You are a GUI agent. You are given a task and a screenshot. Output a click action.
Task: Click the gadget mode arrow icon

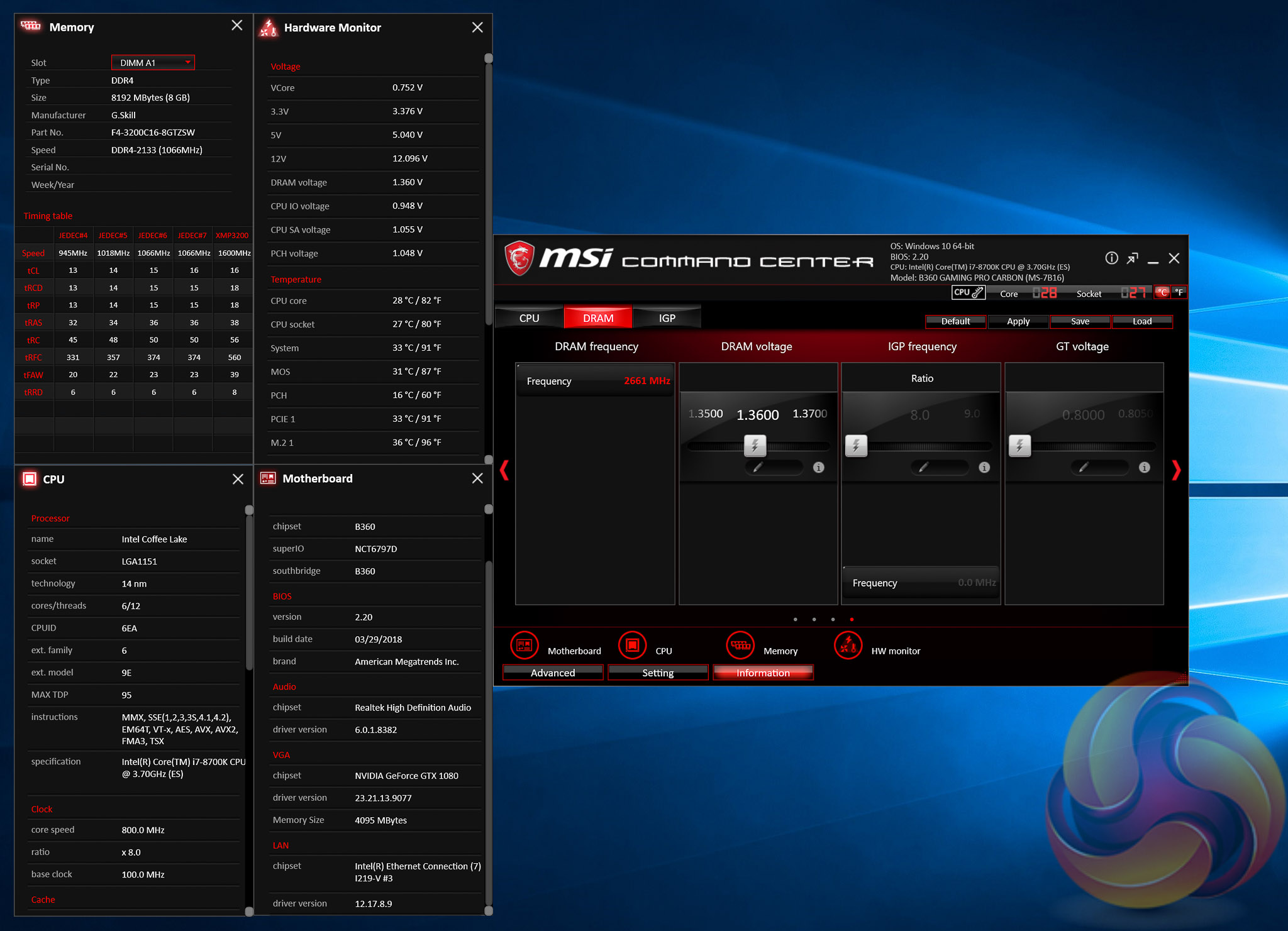[x=1132, y=258]
